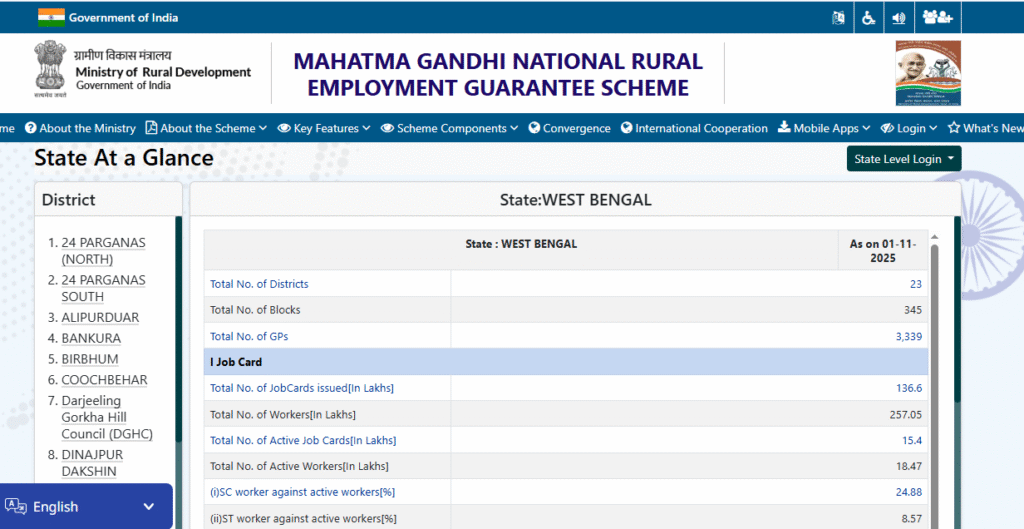The width and height of the screenshot is (1024, 529).
Task: Click the Indian flag icon
Action: click(51, 18)
